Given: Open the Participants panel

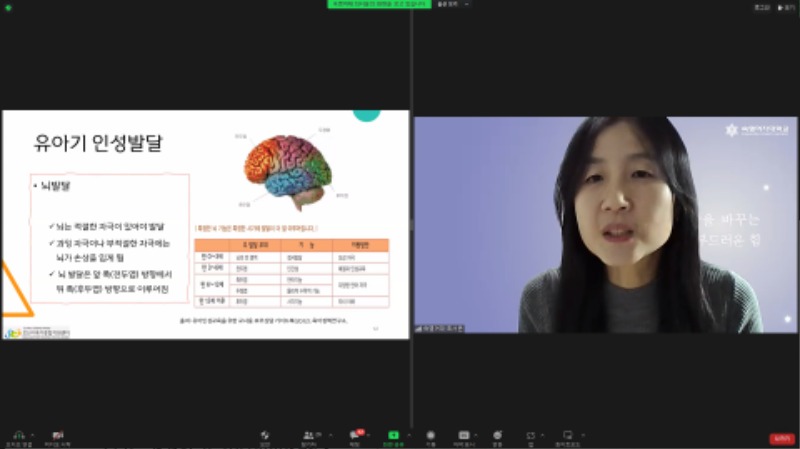Looking at the screenshot, I should [x=308, y=436].
